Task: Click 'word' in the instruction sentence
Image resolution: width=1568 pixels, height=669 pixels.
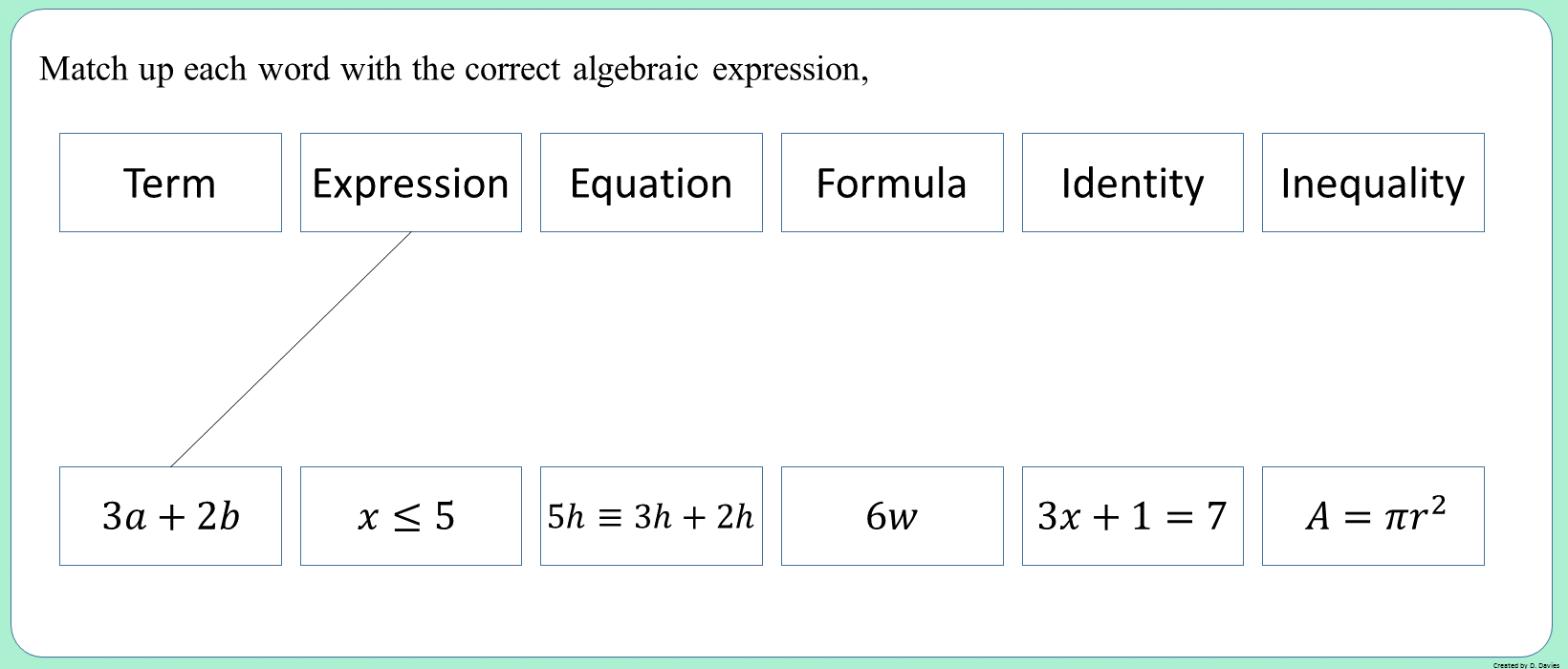Action: click(294, 69)
